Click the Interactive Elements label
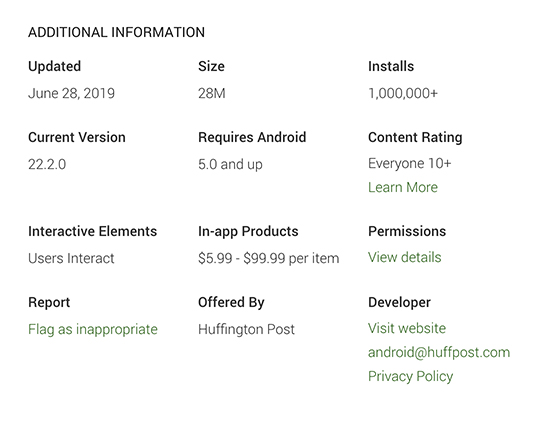Viewport: 533px width, 428px height. 92,231
